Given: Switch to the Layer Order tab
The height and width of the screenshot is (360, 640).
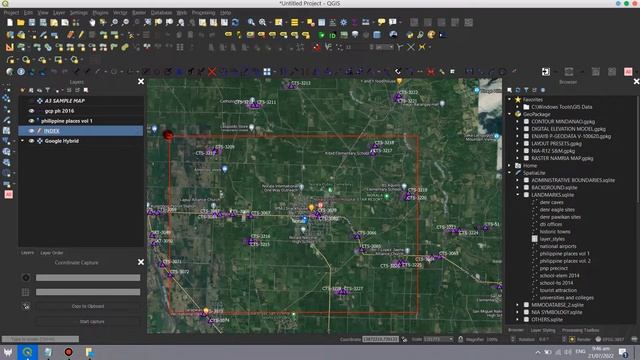Looking at the screenshot, I should 52,253.
